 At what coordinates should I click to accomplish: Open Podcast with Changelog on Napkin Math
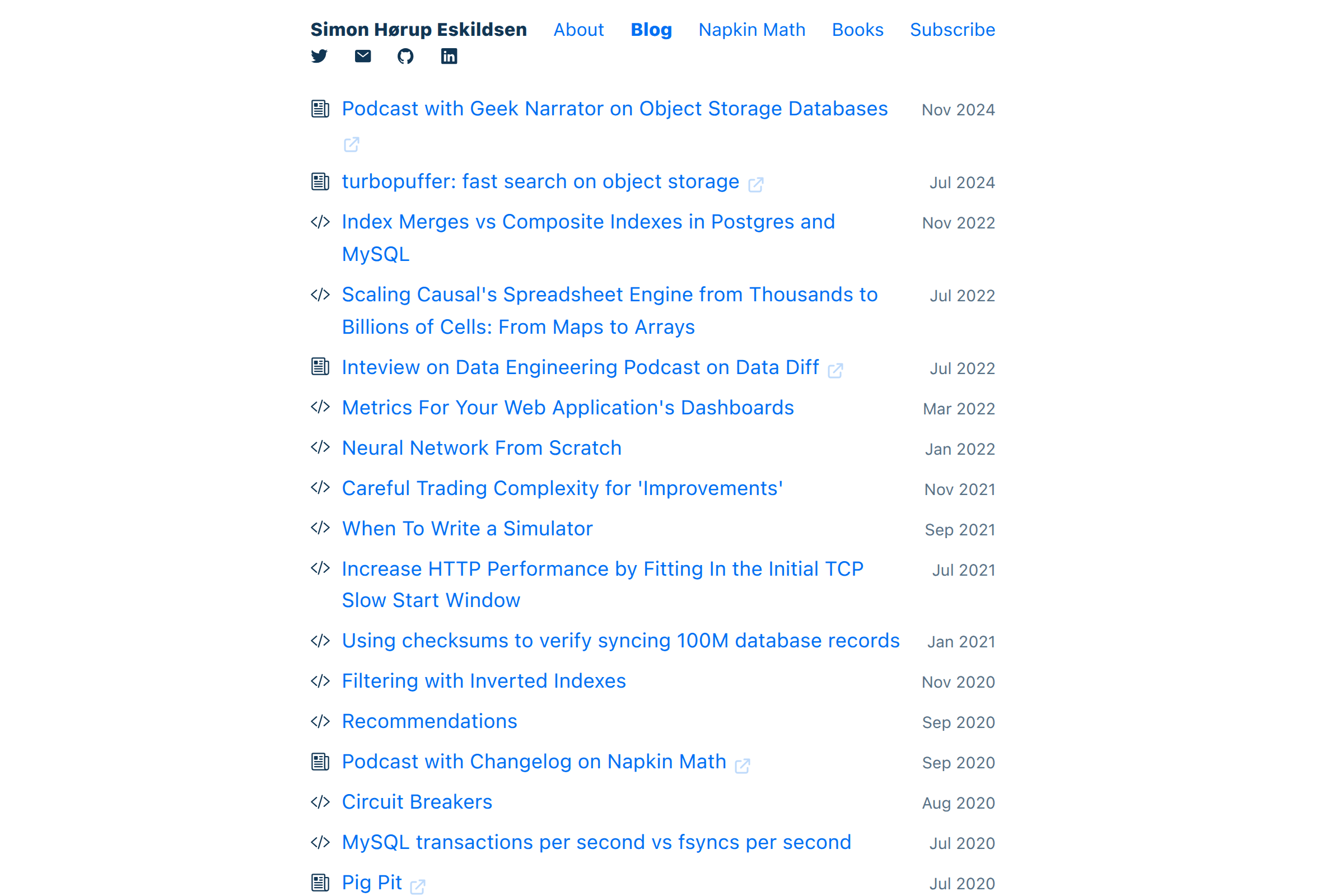click(534, 762)
